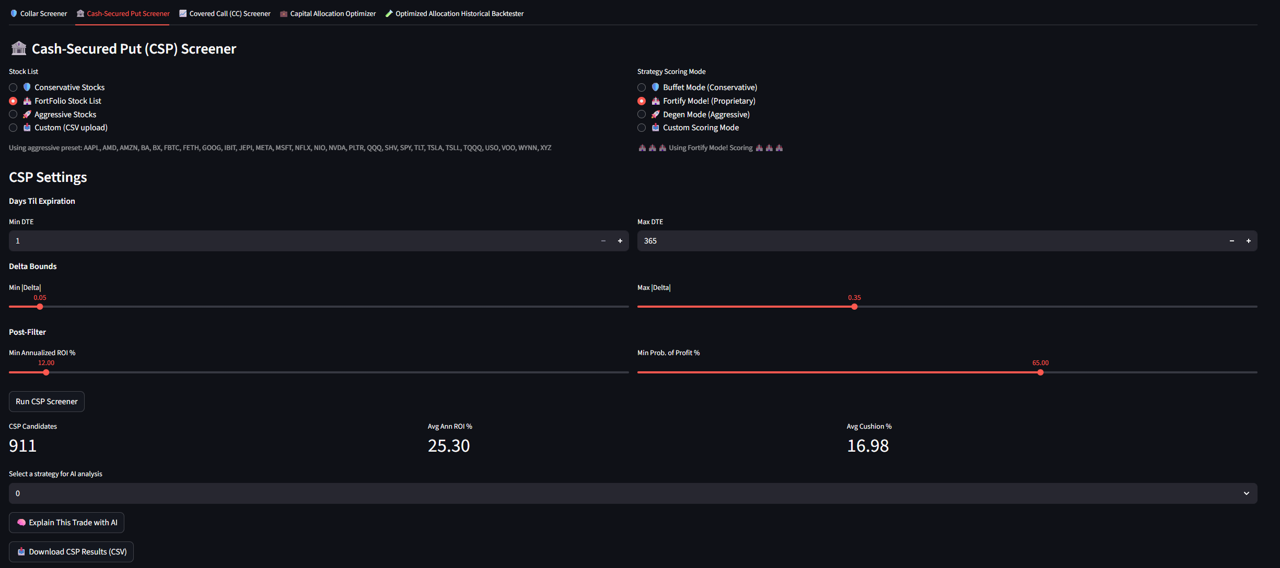The width and height of the screenshot is (1280, 568).
Task: Click the rocket icon beside Aggressive Stocks
Action: (27, 115)
